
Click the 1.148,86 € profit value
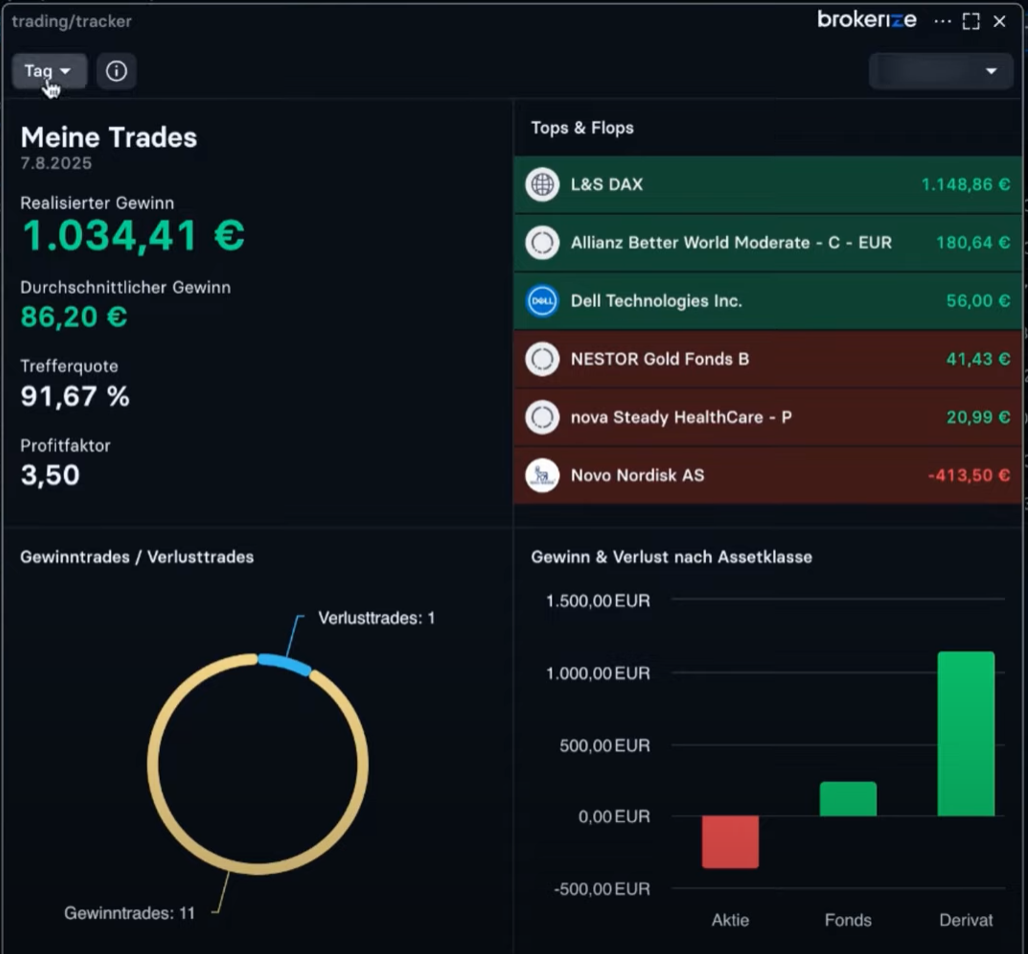[x=966, y=184]
